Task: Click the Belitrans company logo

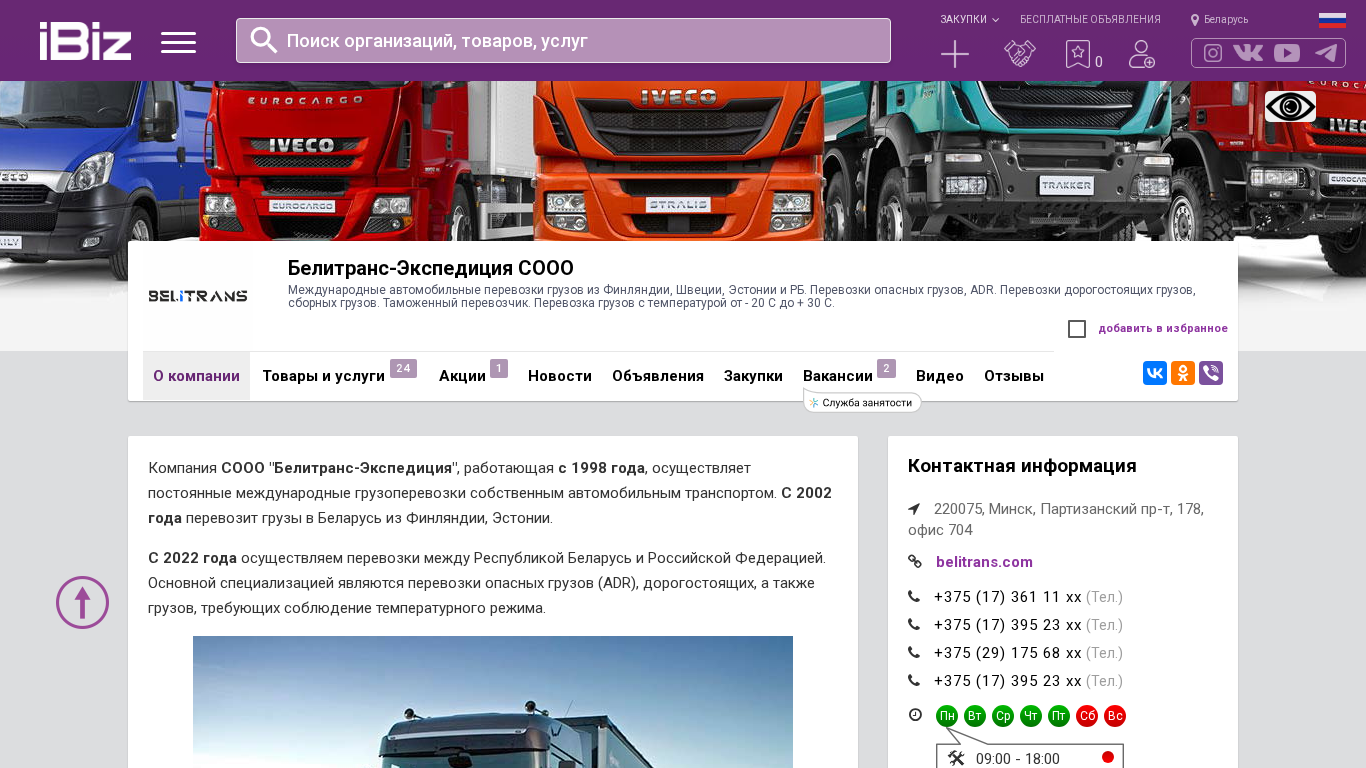Action: tap(198, 296)
